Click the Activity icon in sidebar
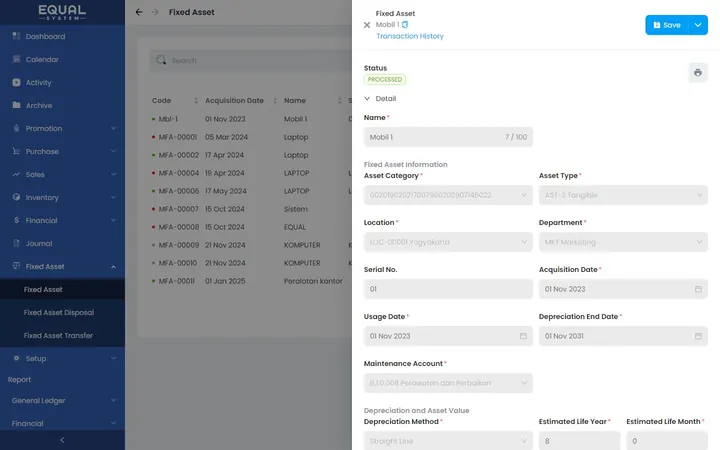Screen dimensions: 720x450 [x=16, y=82]
